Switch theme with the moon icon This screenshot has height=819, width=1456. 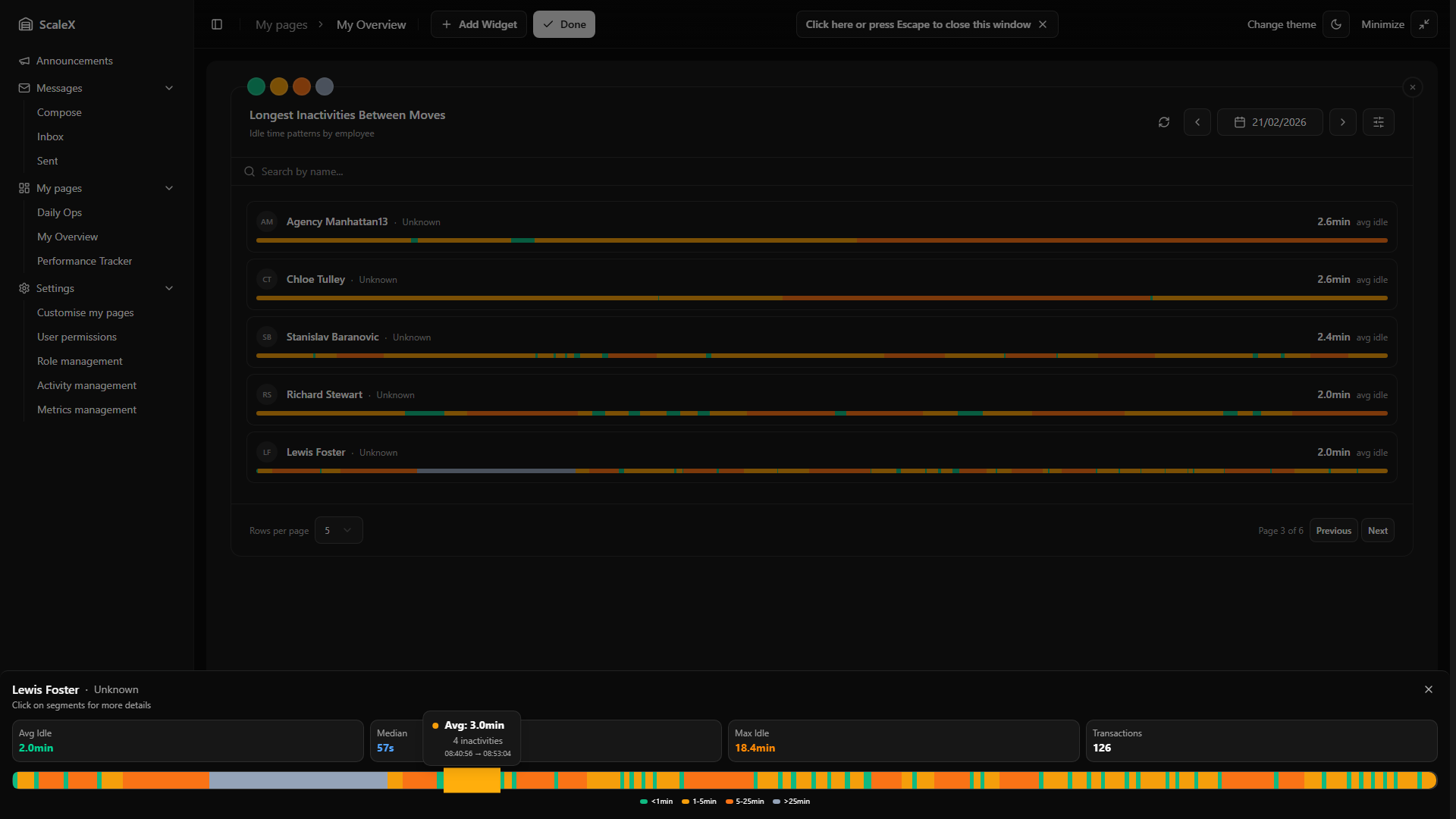(1336, 24)
